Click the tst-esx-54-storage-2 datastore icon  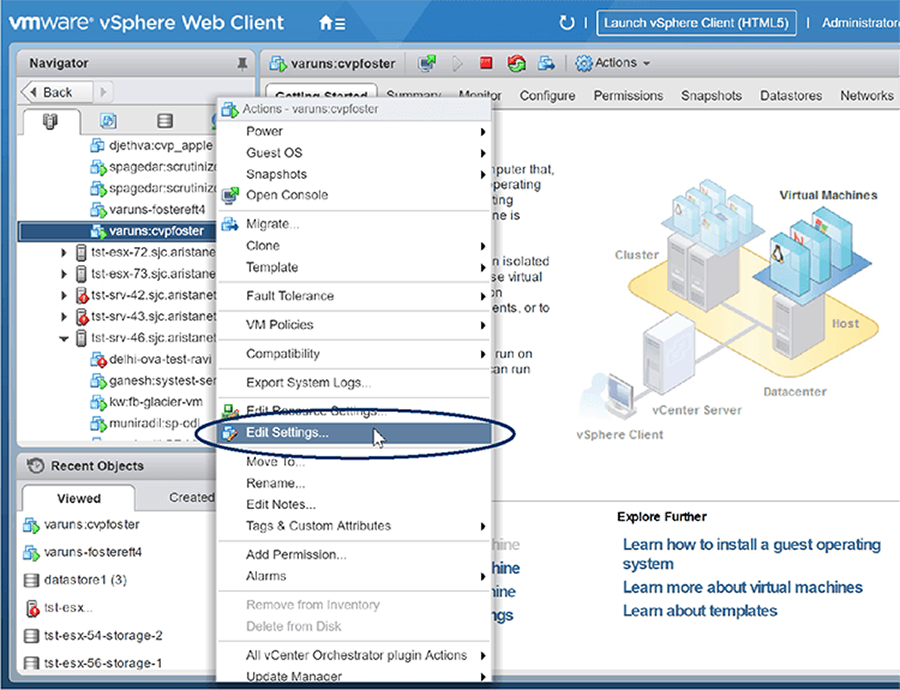(31, 636)
